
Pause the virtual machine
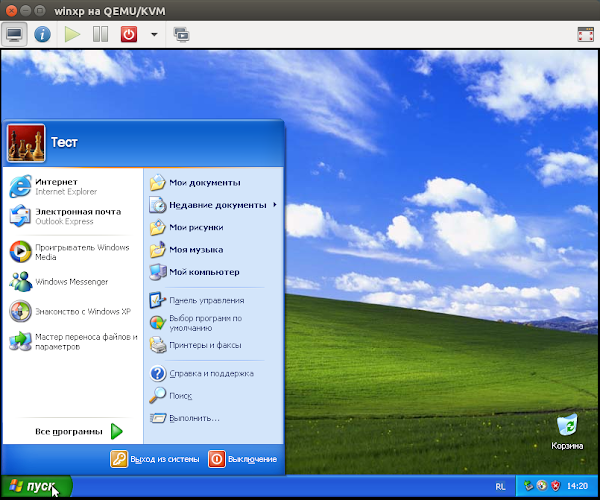click(x=100, y=34)
